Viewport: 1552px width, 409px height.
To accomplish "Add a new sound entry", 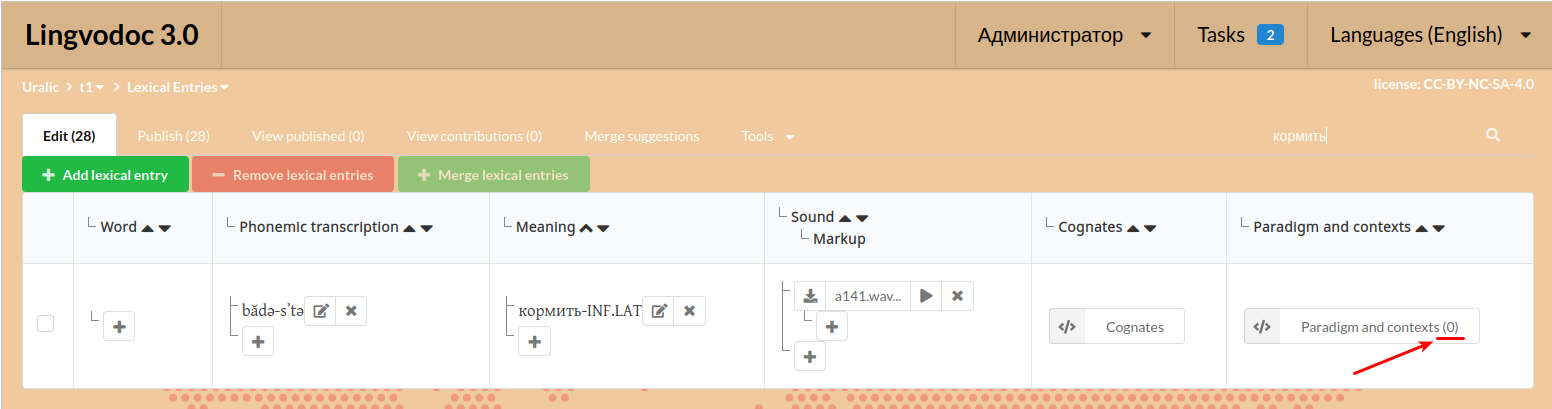I will (810, 356).
